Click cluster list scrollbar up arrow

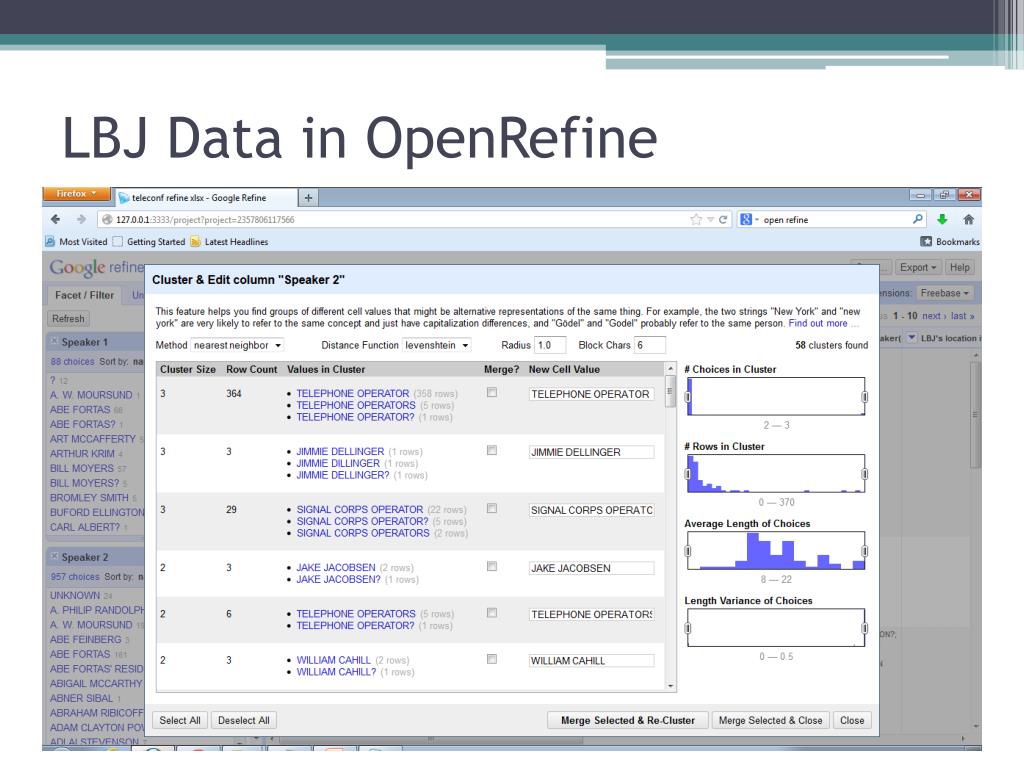pyautogui.click(x=670, y=368)
